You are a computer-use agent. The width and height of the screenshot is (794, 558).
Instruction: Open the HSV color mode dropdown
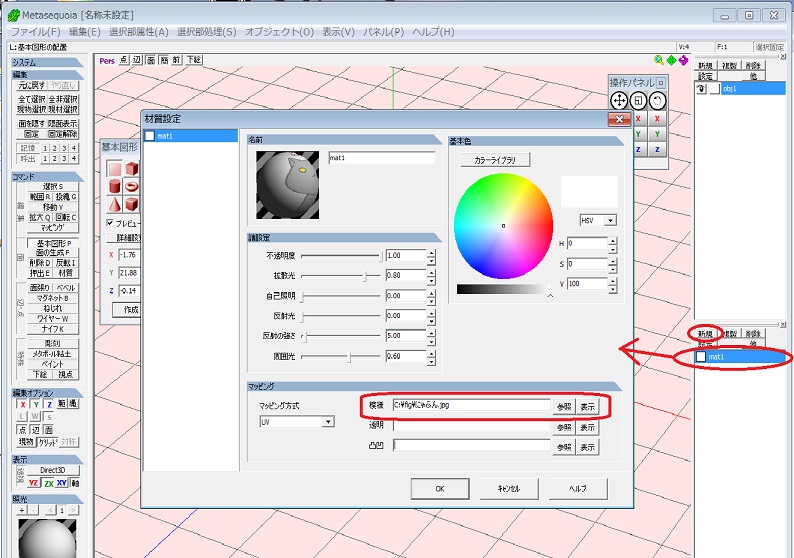coord(599,220)
